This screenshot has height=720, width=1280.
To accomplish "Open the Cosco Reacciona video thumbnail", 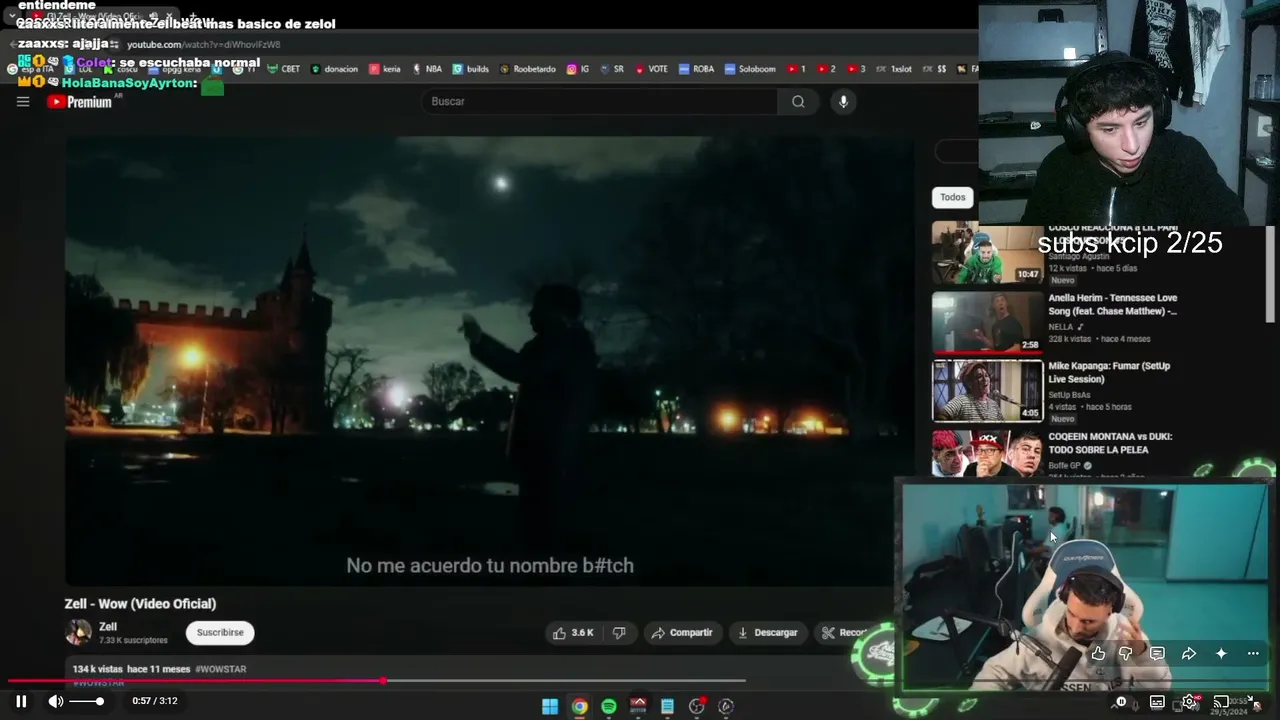I will (987, 253).
